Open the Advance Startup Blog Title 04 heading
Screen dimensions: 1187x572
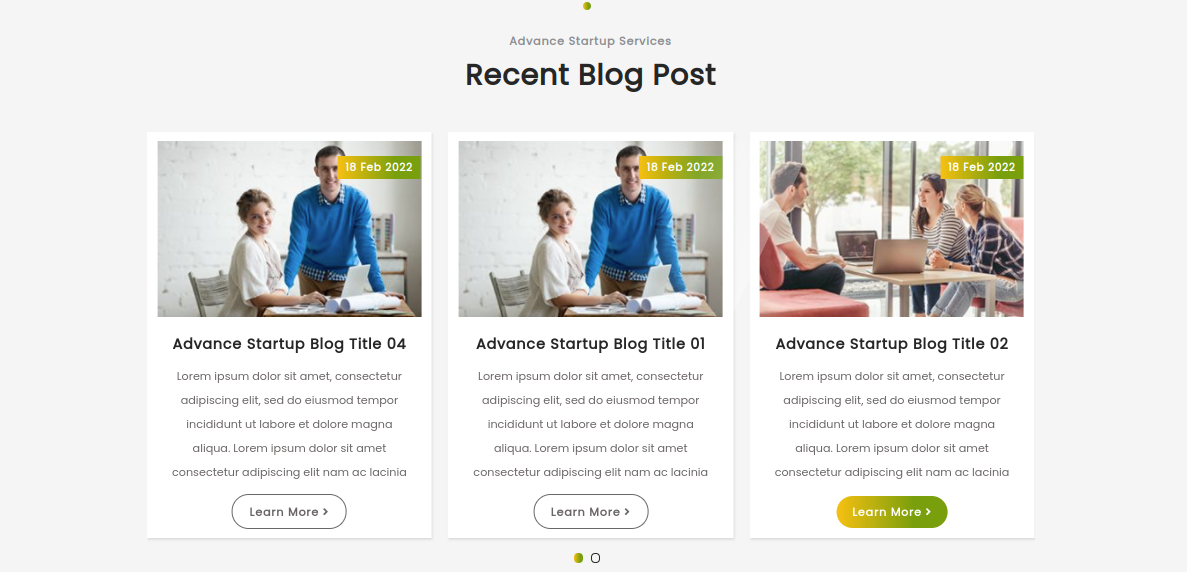[x=289, y=344]
